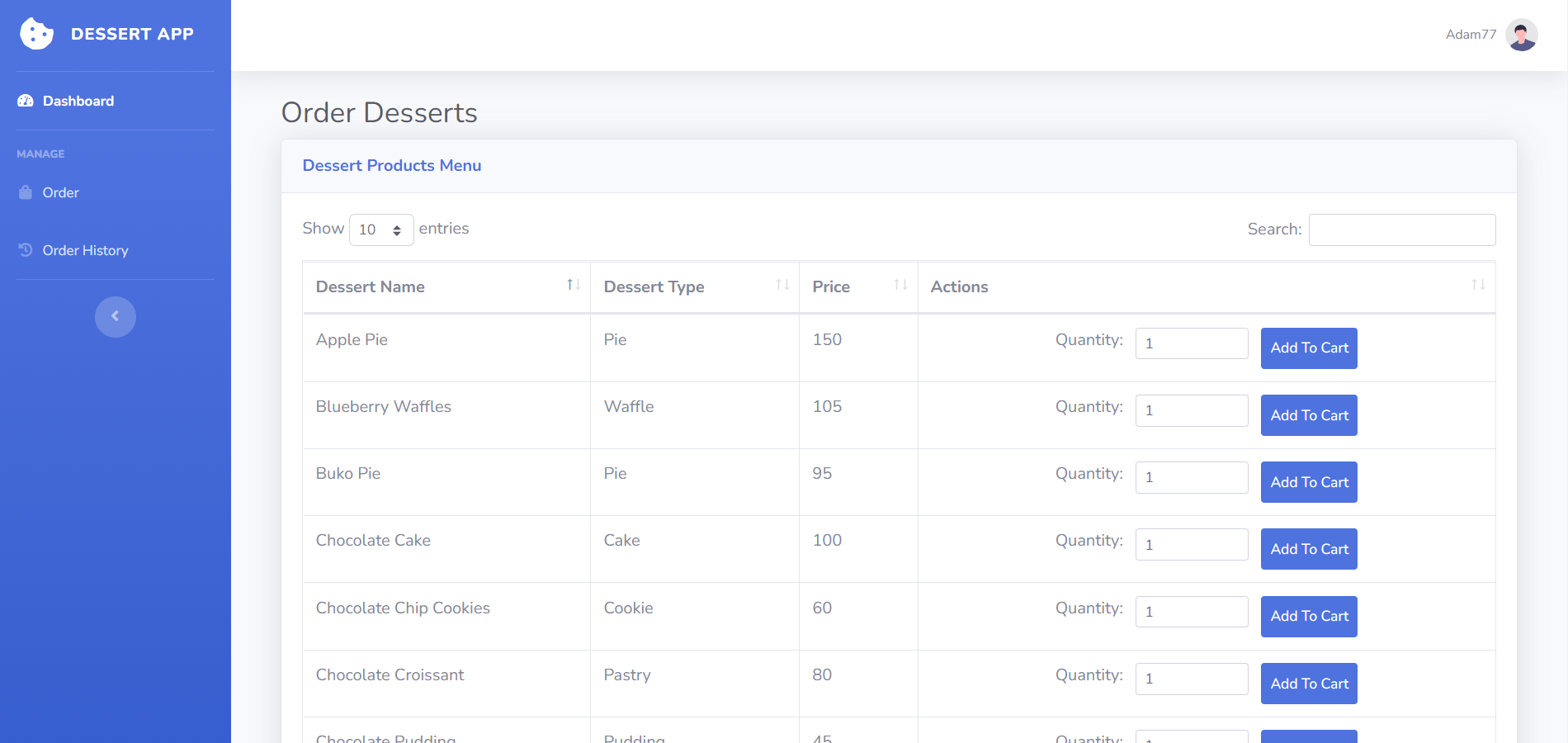Click the Dessert App cookie logo icon
The height and width of the screenshot is (743, 1568).
pyautogui.click(x=36, y=34)
